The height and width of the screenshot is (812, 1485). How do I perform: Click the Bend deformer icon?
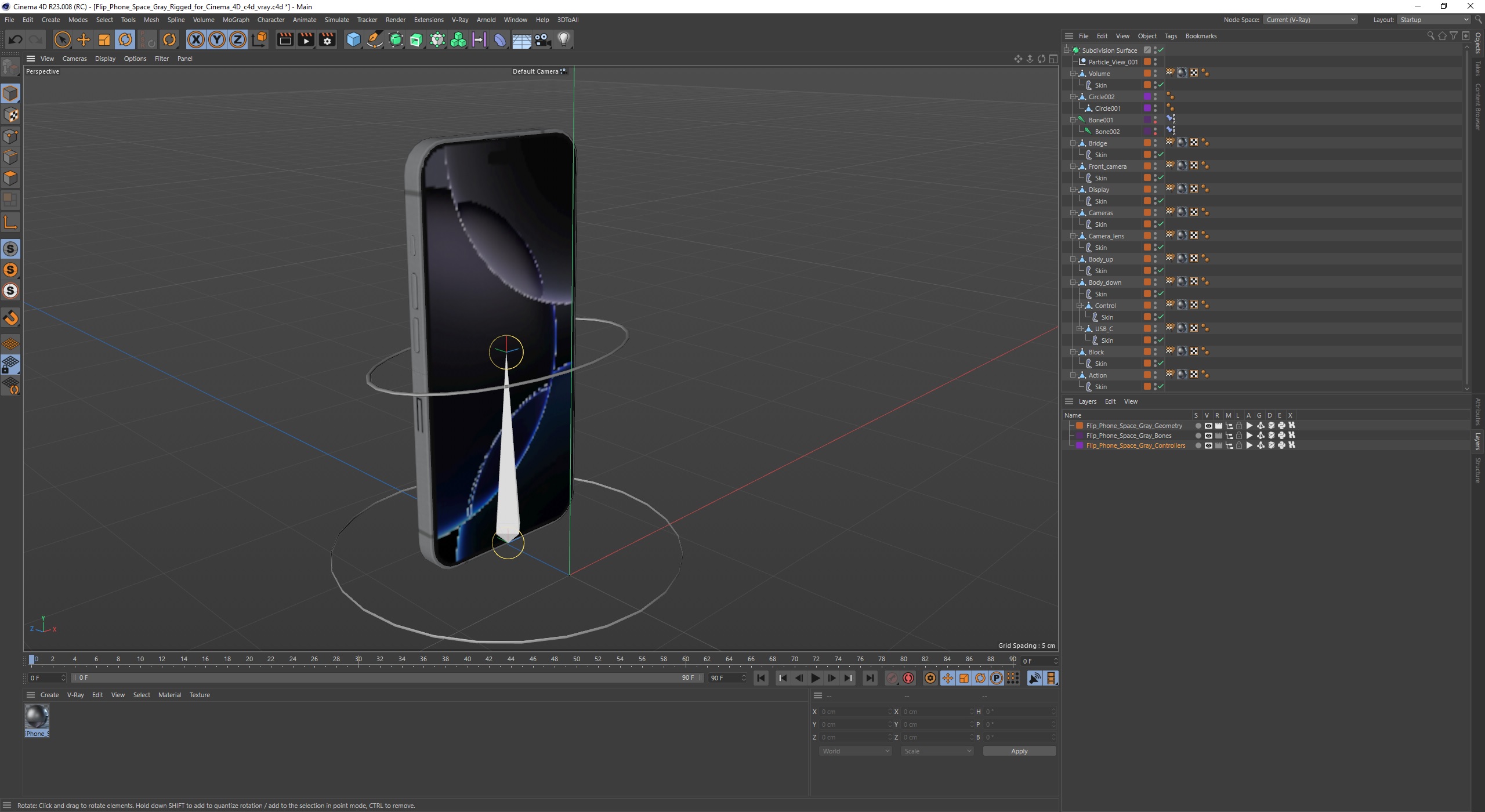500,39
